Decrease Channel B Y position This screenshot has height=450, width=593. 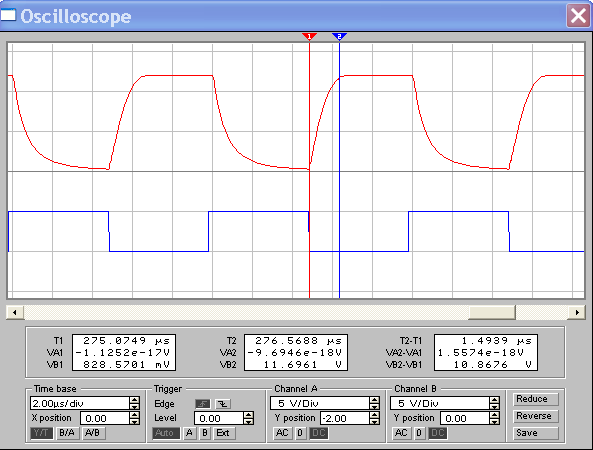point(494,421)
